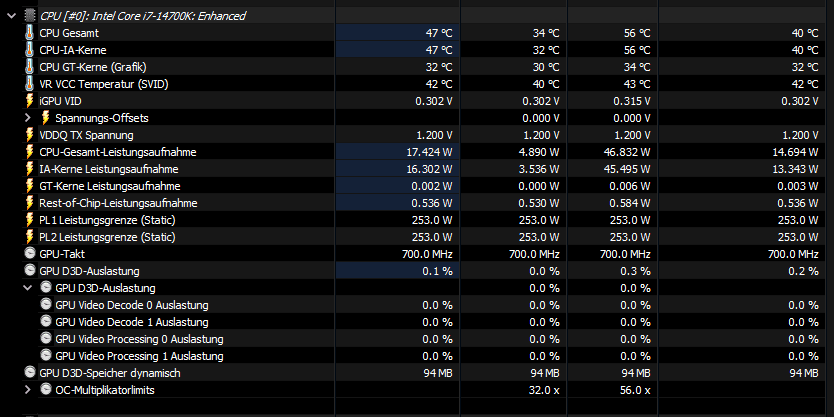This screenshot has height=417, width=834.
Task: Select the CPU-Gesamt-Leistungsaufnahme label
Action: click(118, 152)
